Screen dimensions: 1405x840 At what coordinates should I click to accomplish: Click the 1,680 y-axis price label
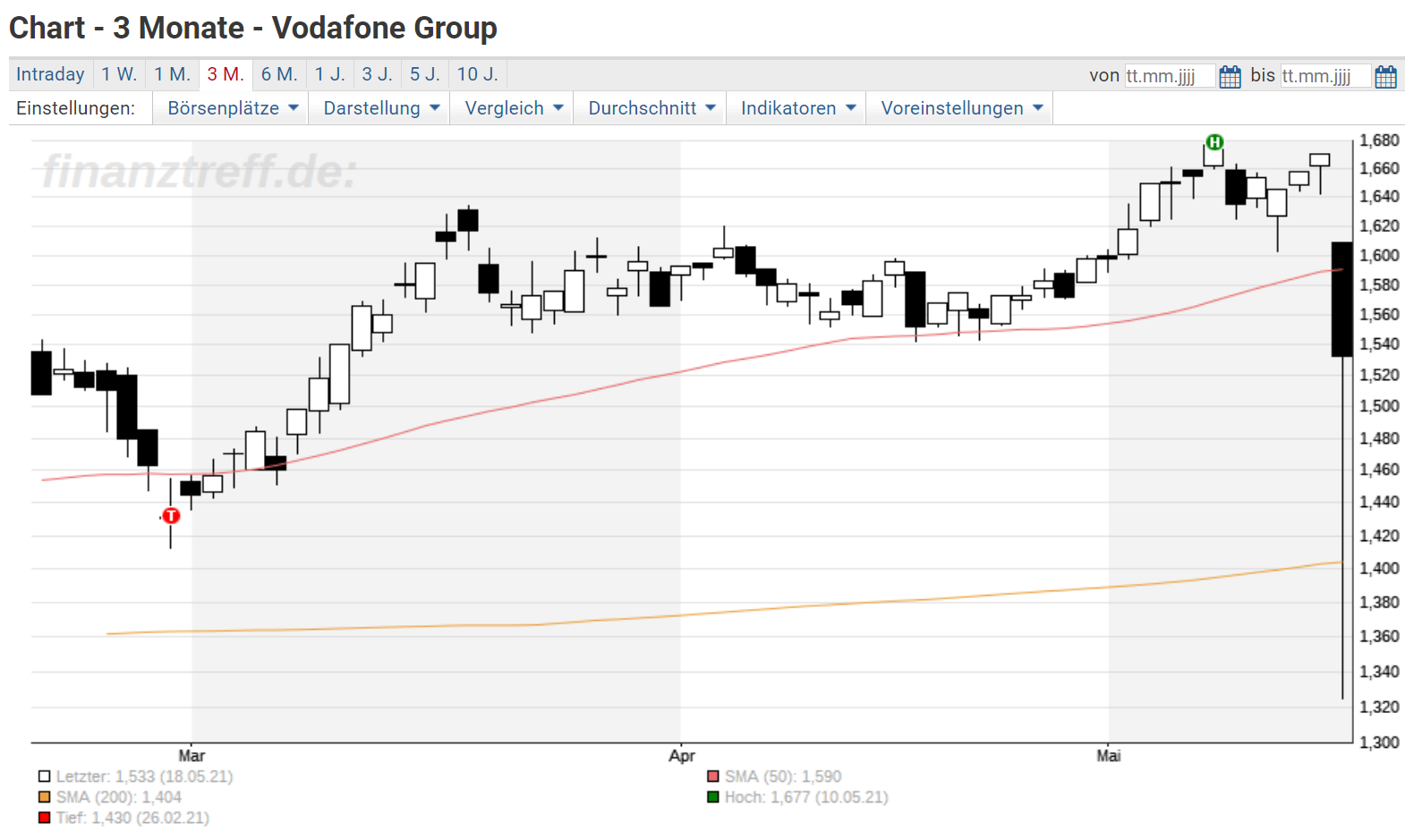[x=1379, y=140]
